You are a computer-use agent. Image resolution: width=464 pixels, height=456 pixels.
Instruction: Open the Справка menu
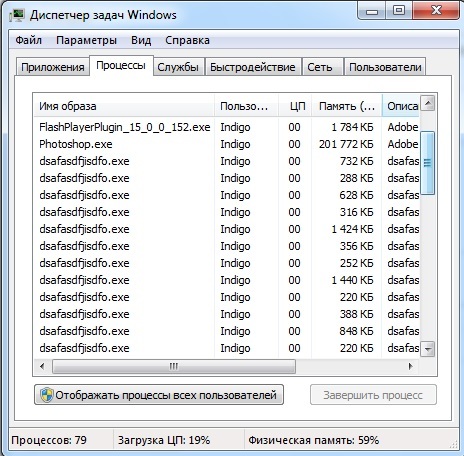tap(187, 40)
